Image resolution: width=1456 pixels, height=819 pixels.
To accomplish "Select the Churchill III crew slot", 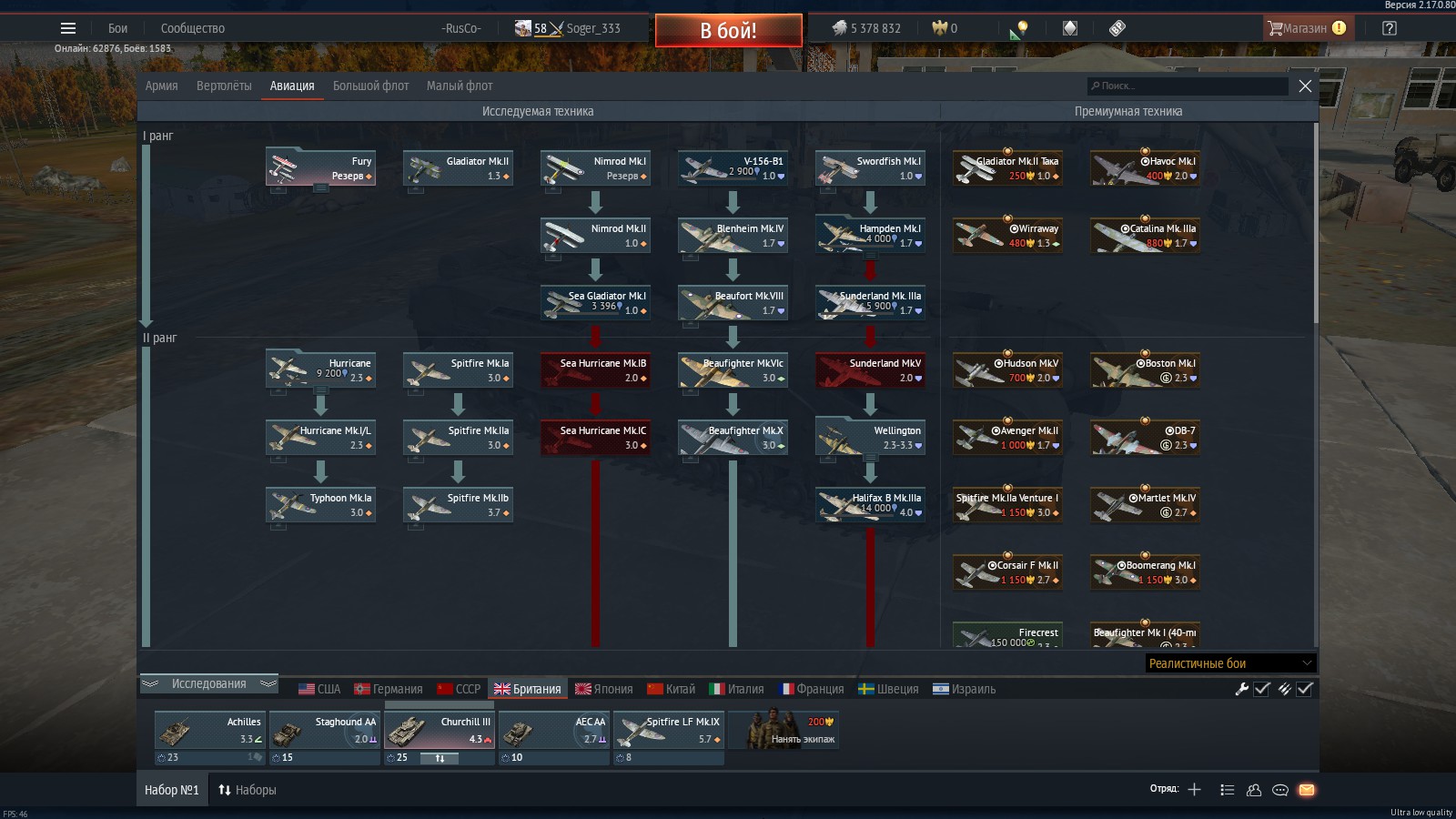I will click(439, 730).
